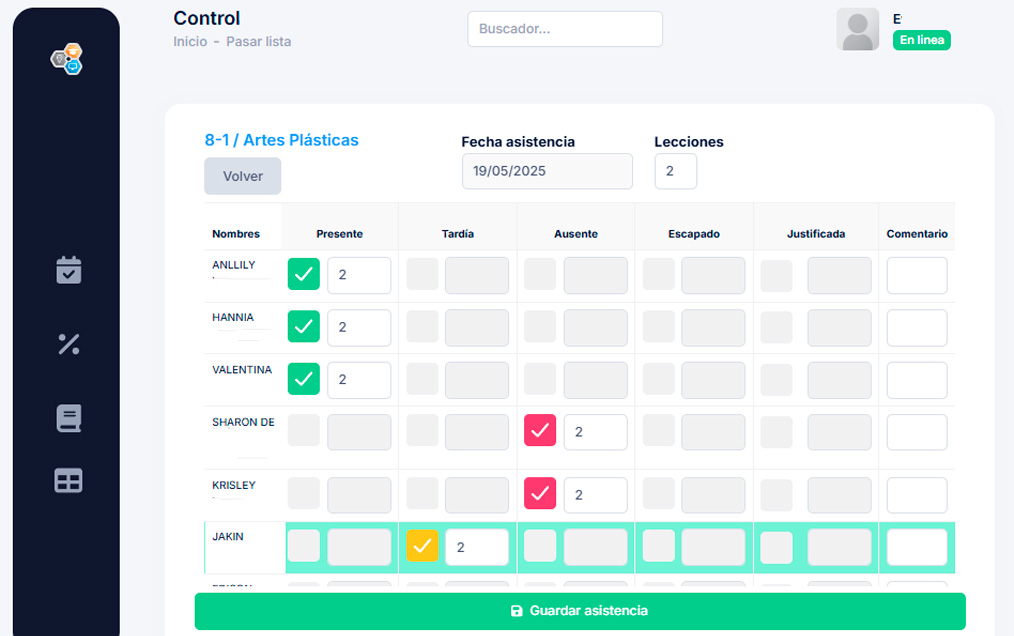Viewport: 1014px width, 636px height.
Task: Mark SHARON as Presente
Action: (303, 431)
